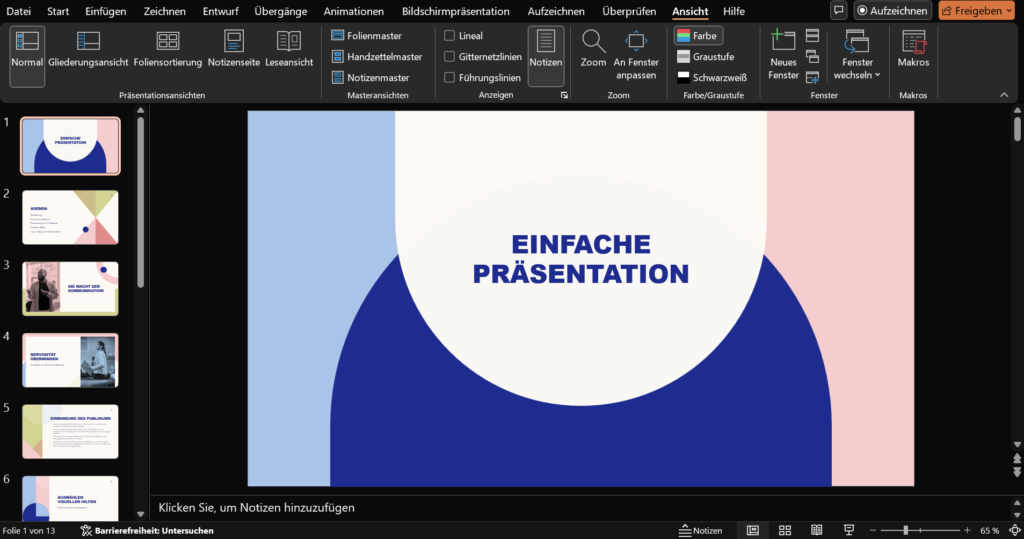Screen dimensions: 1024x539
Task: Open Neues Fenster
Action: click(x=783, y=50)
